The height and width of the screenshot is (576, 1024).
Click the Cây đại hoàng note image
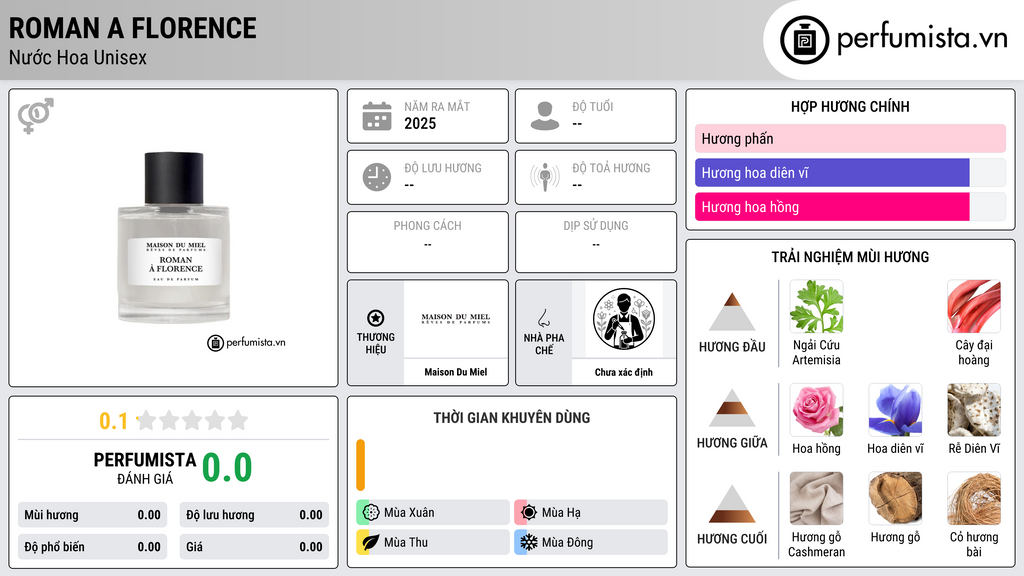pyautogui.click(x=974, y=307)
